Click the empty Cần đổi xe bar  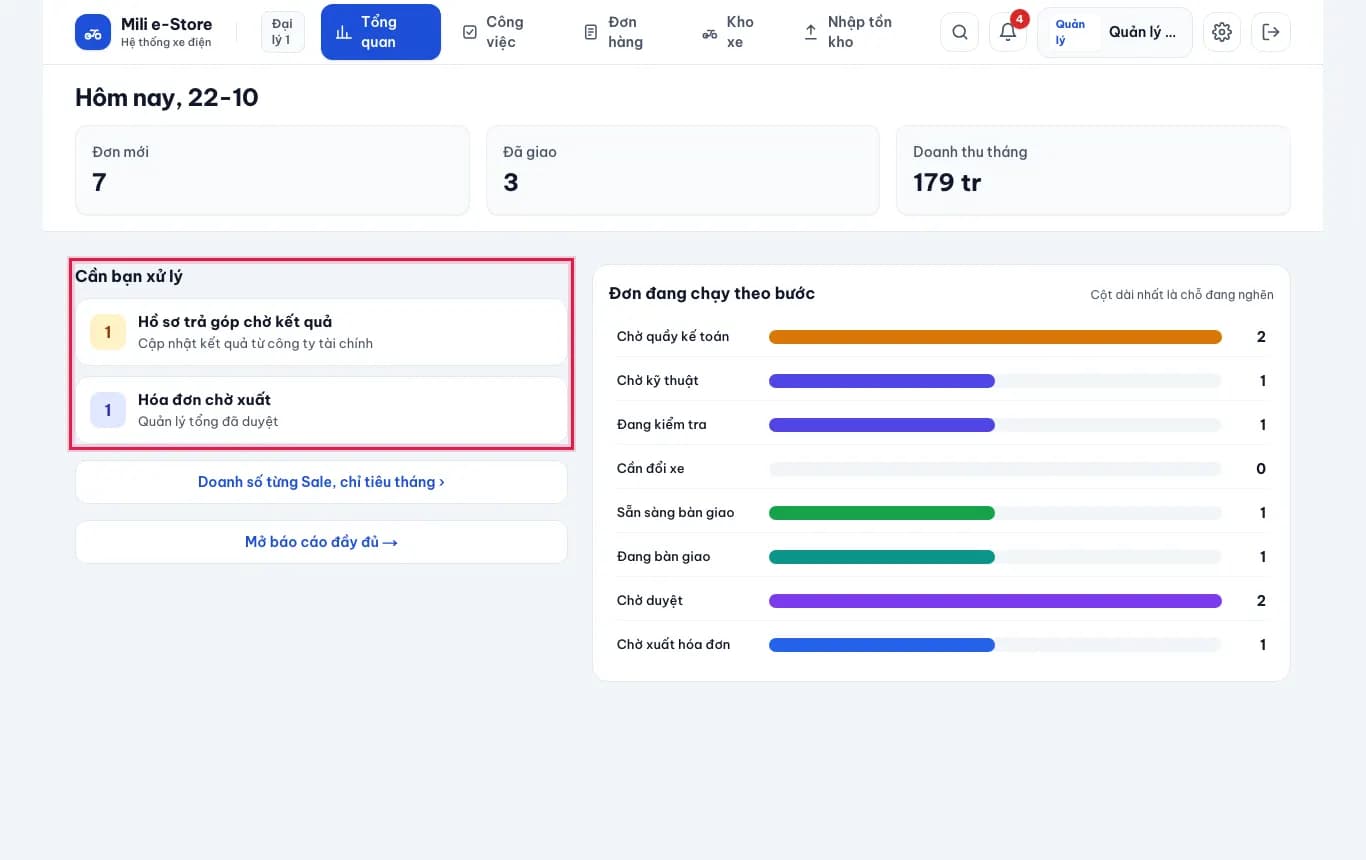995,469
